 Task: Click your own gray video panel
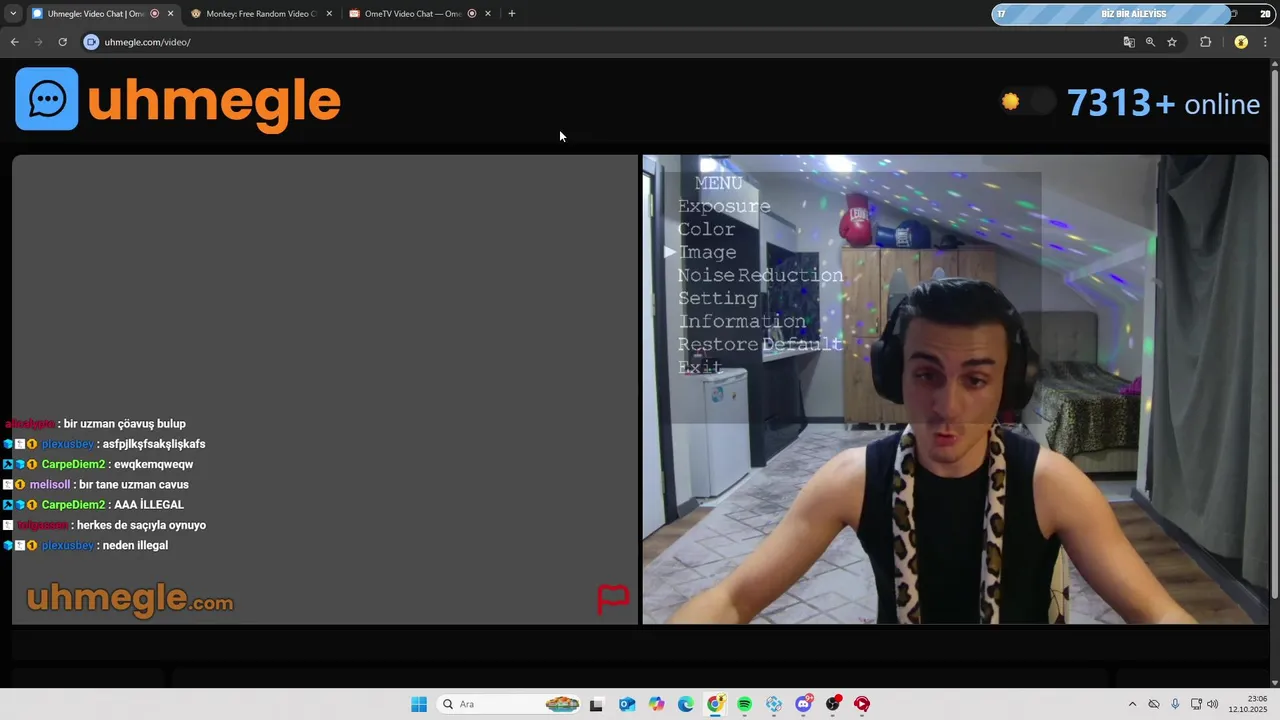point(325,390)
